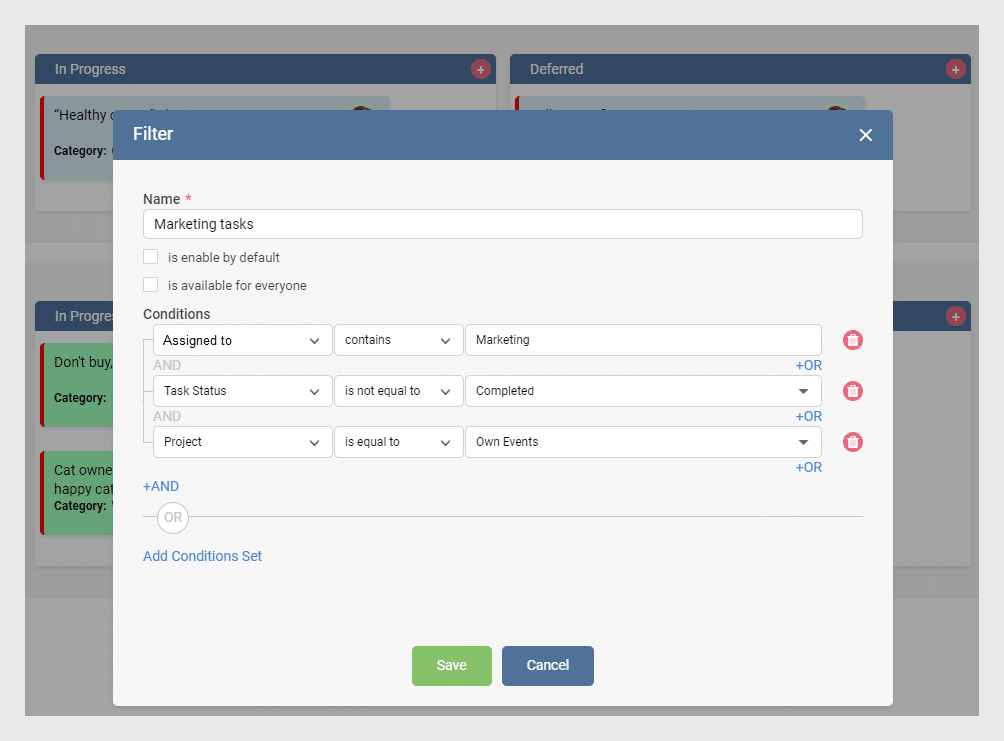
Task: Click the plus icon in the lower right column header
Action: (x=955, y=316)
